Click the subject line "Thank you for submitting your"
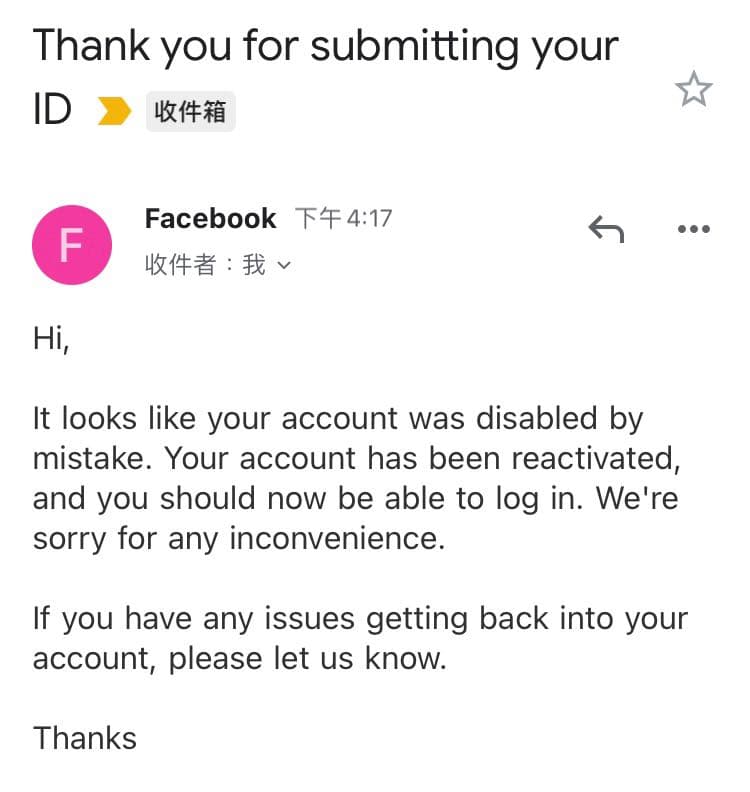 pos(326,46)
